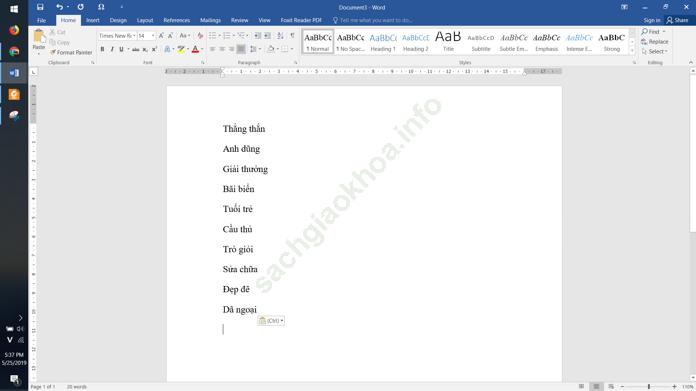Click Sign in
The height and width of the screenshot is (391, 696).
pyautogui.click(x=652, y=20)
